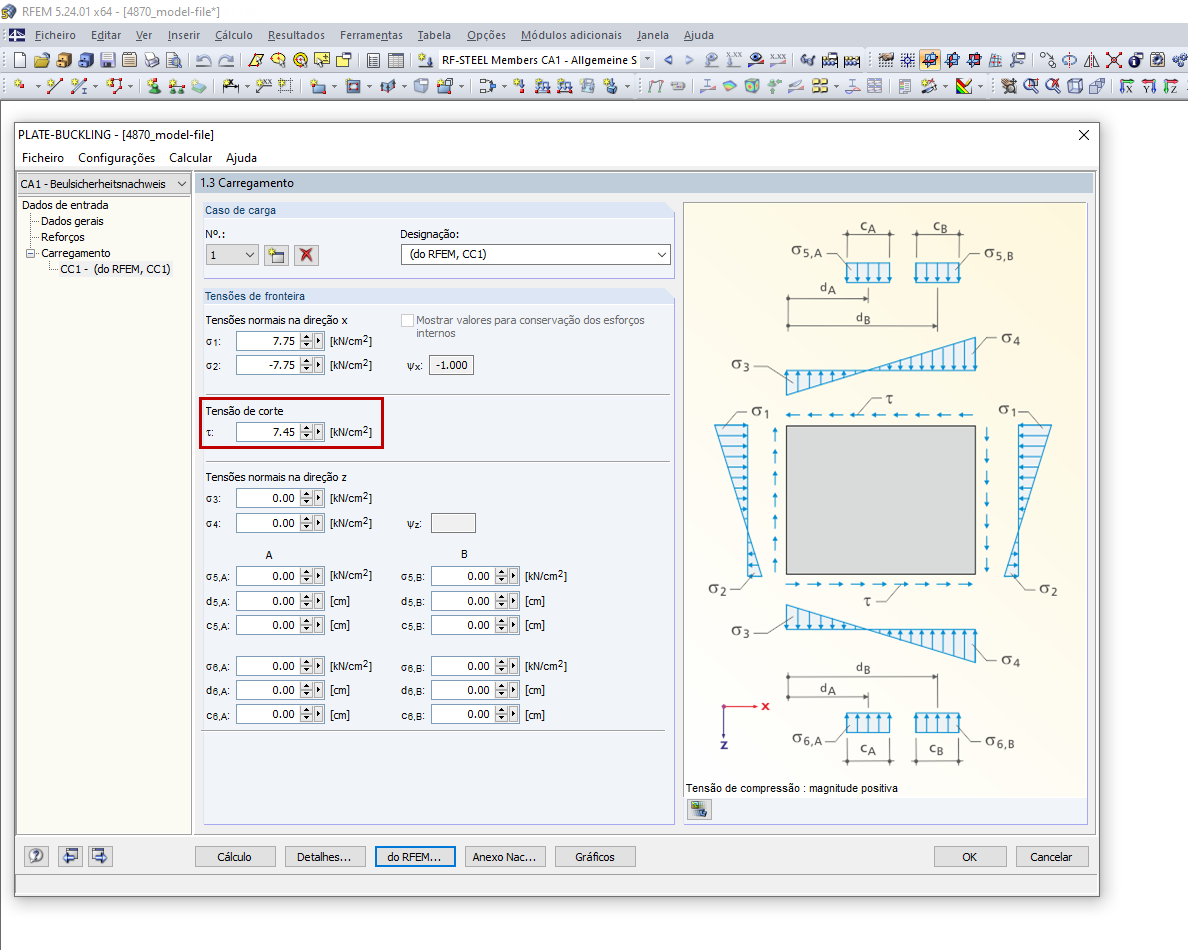Screen dimensions: 1188x950
Task: Click the New model icon in toolbar
Action: click(20, 60)
